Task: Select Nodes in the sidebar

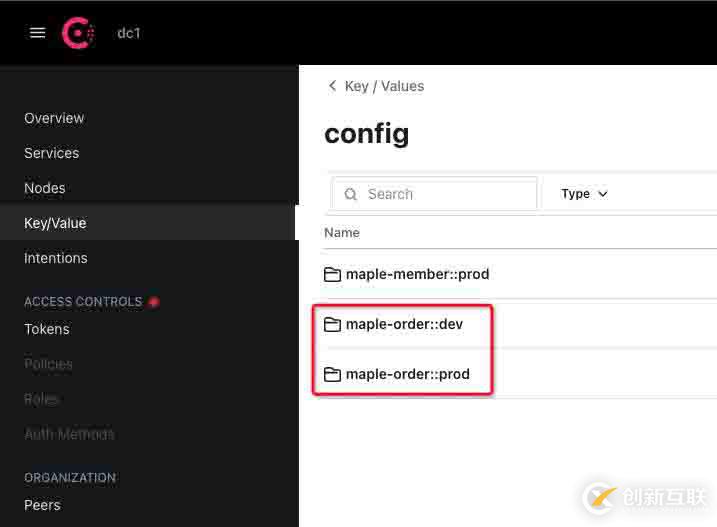Action: (45, 188)
